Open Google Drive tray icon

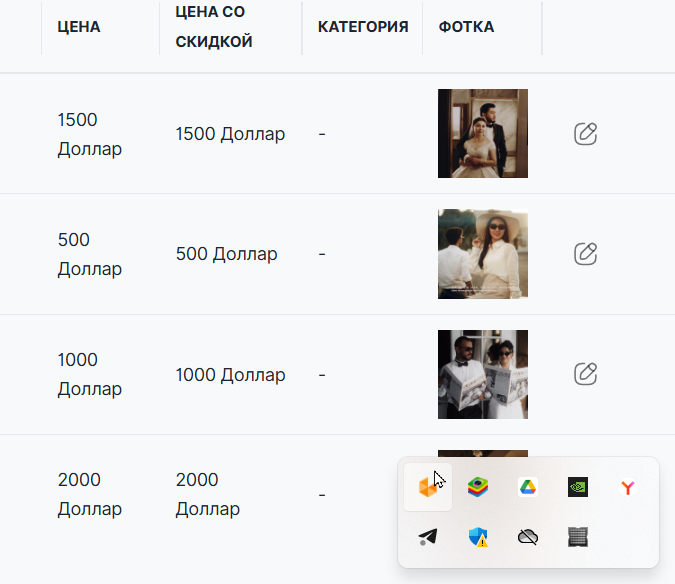528,487
